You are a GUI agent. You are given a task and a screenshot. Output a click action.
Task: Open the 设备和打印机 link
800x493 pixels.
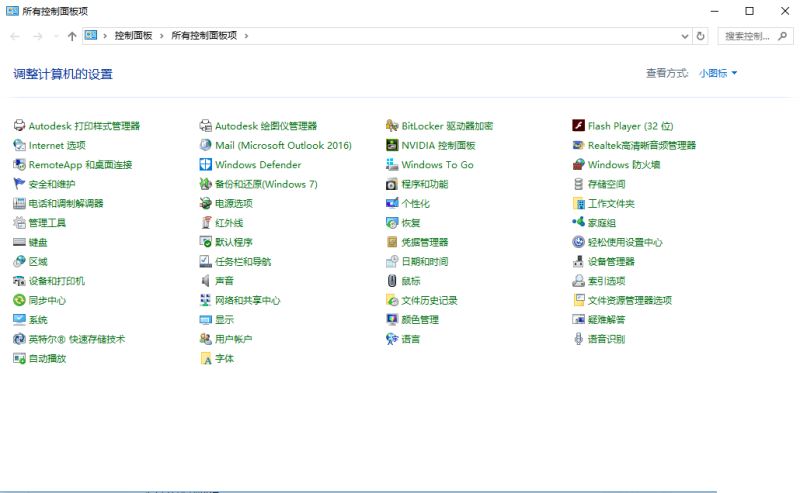[x=57, y=281]
